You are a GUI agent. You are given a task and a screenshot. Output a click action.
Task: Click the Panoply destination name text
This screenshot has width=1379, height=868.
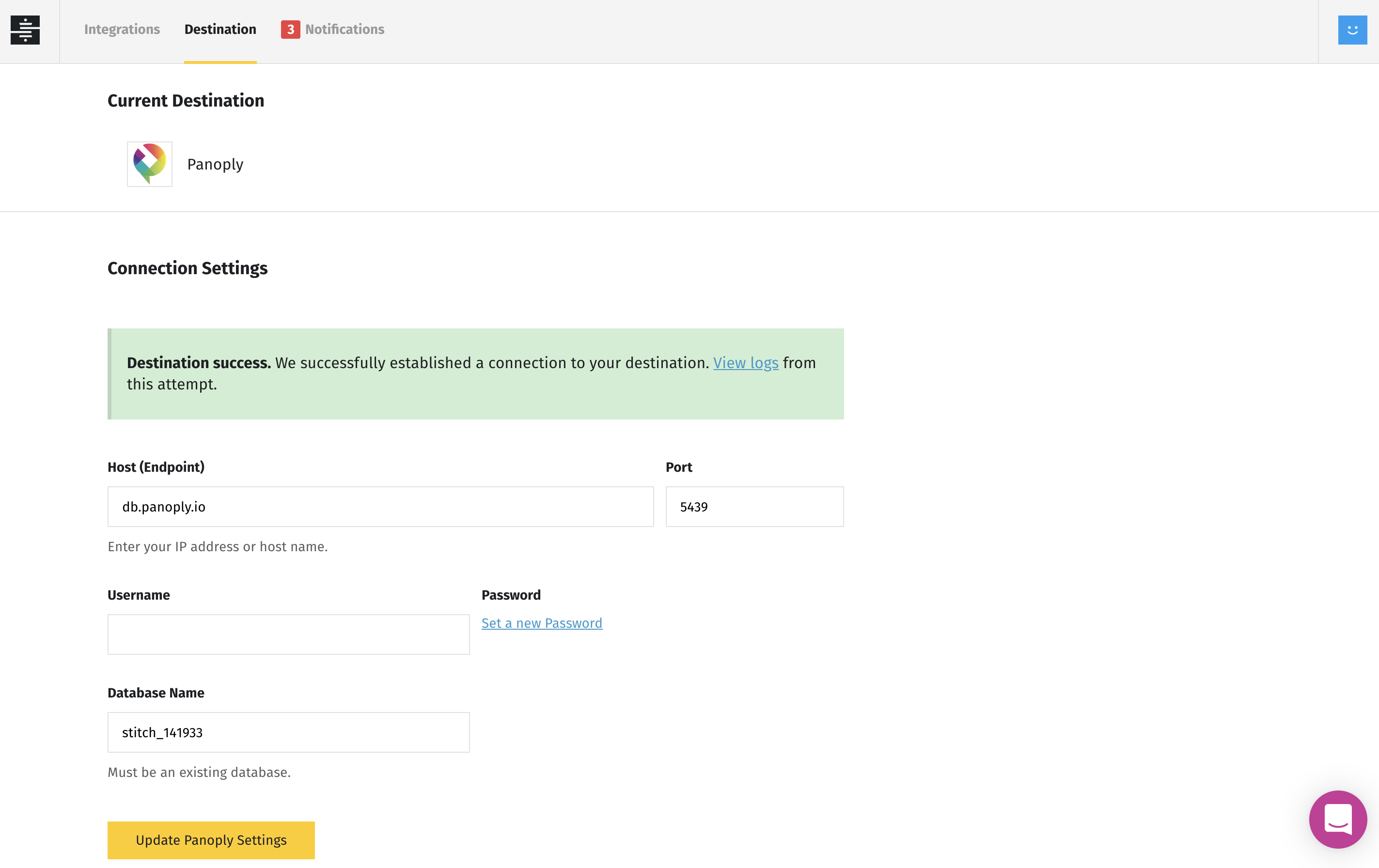coord(215,164)
